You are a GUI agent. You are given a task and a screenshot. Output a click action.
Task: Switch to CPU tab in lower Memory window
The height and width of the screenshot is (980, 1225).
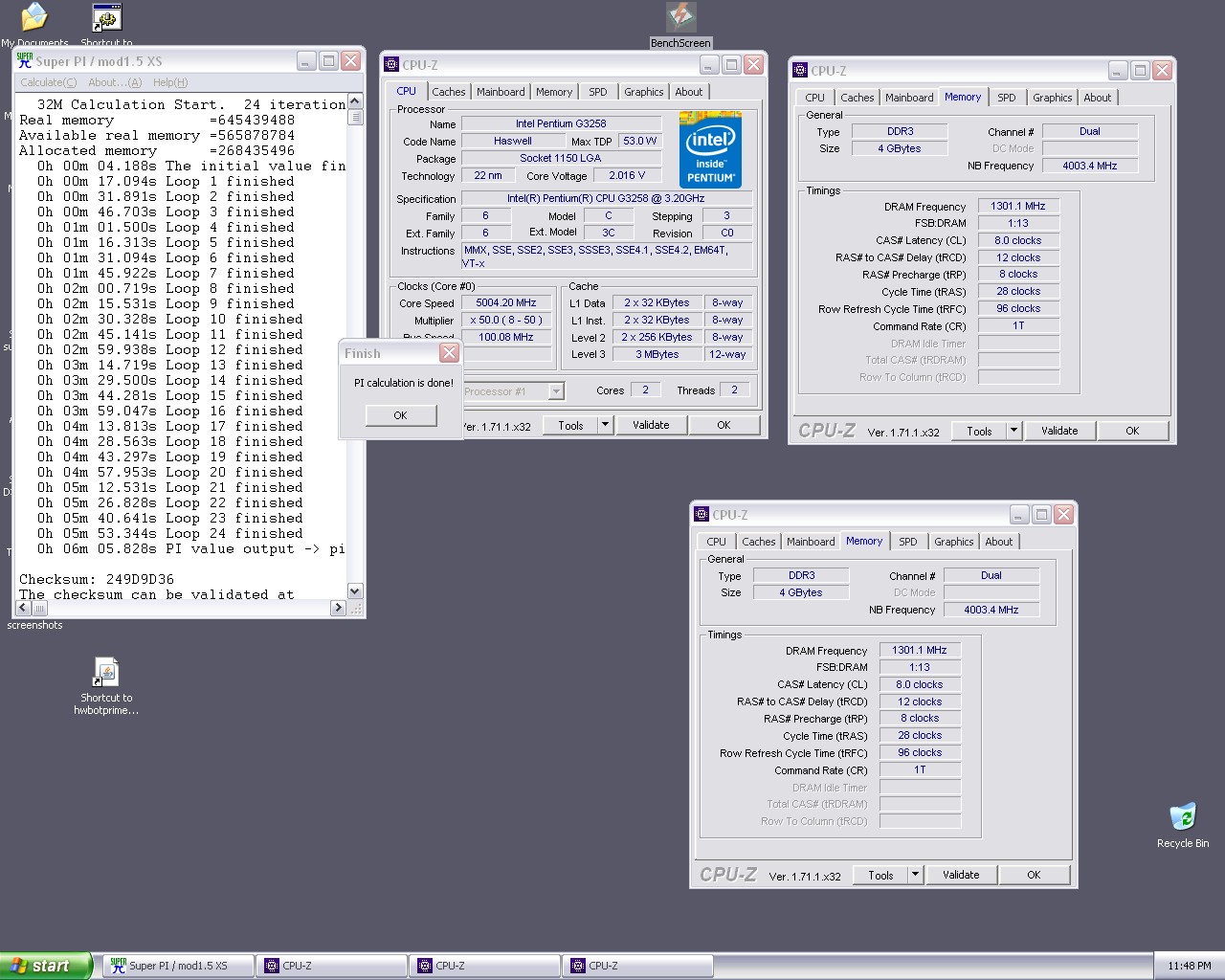[x=716, y=542]
